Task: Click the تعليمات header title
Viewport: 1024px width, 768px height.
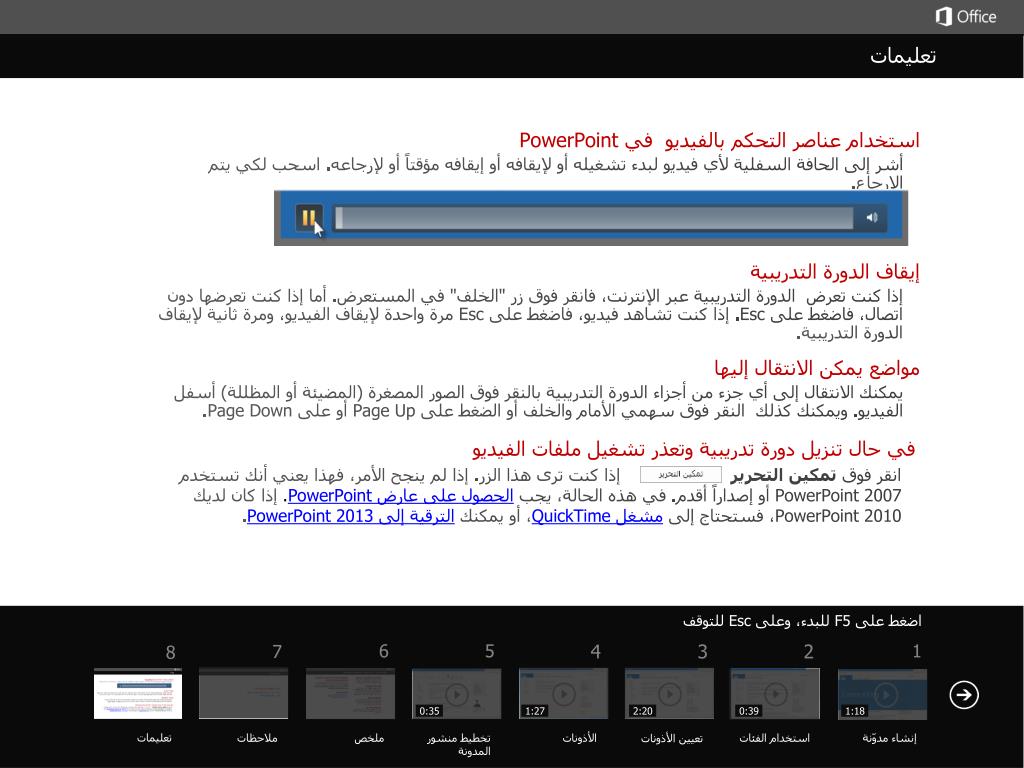Action: 903,56
